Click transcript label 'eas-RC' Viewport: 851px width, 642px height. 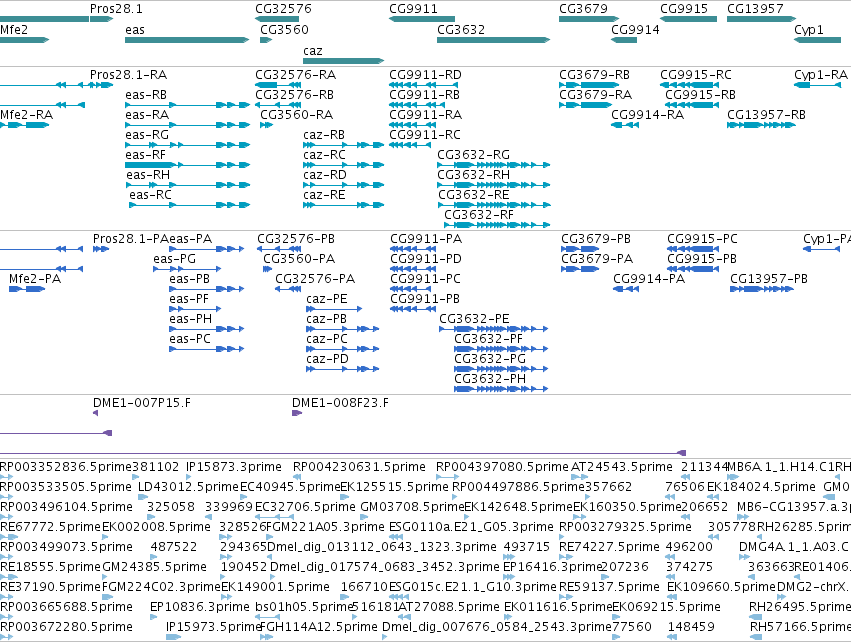coord(150,194)
